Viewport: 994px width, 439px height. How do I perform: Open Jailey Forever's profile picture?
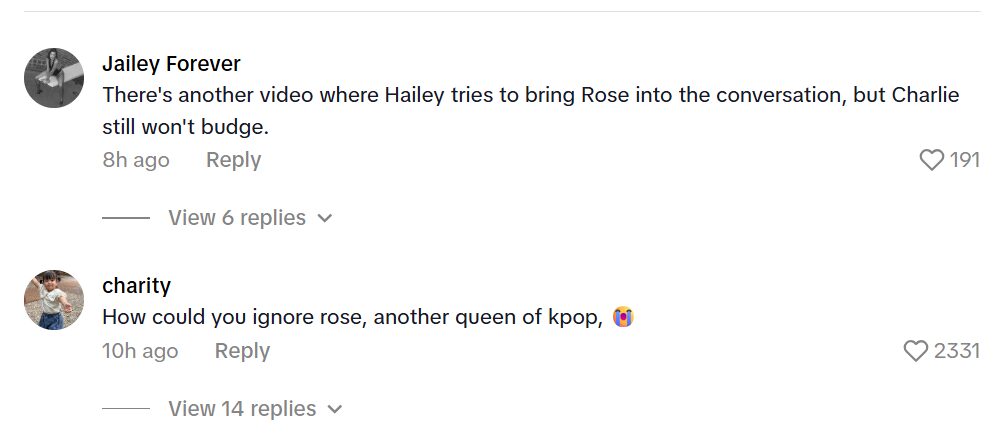[53, 78]
